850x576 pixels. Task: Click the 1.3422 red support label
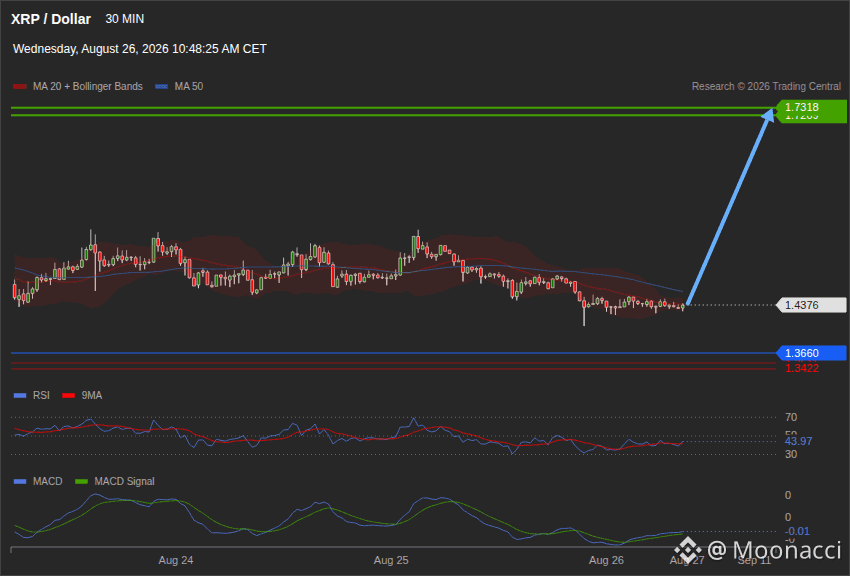[802, 368]
